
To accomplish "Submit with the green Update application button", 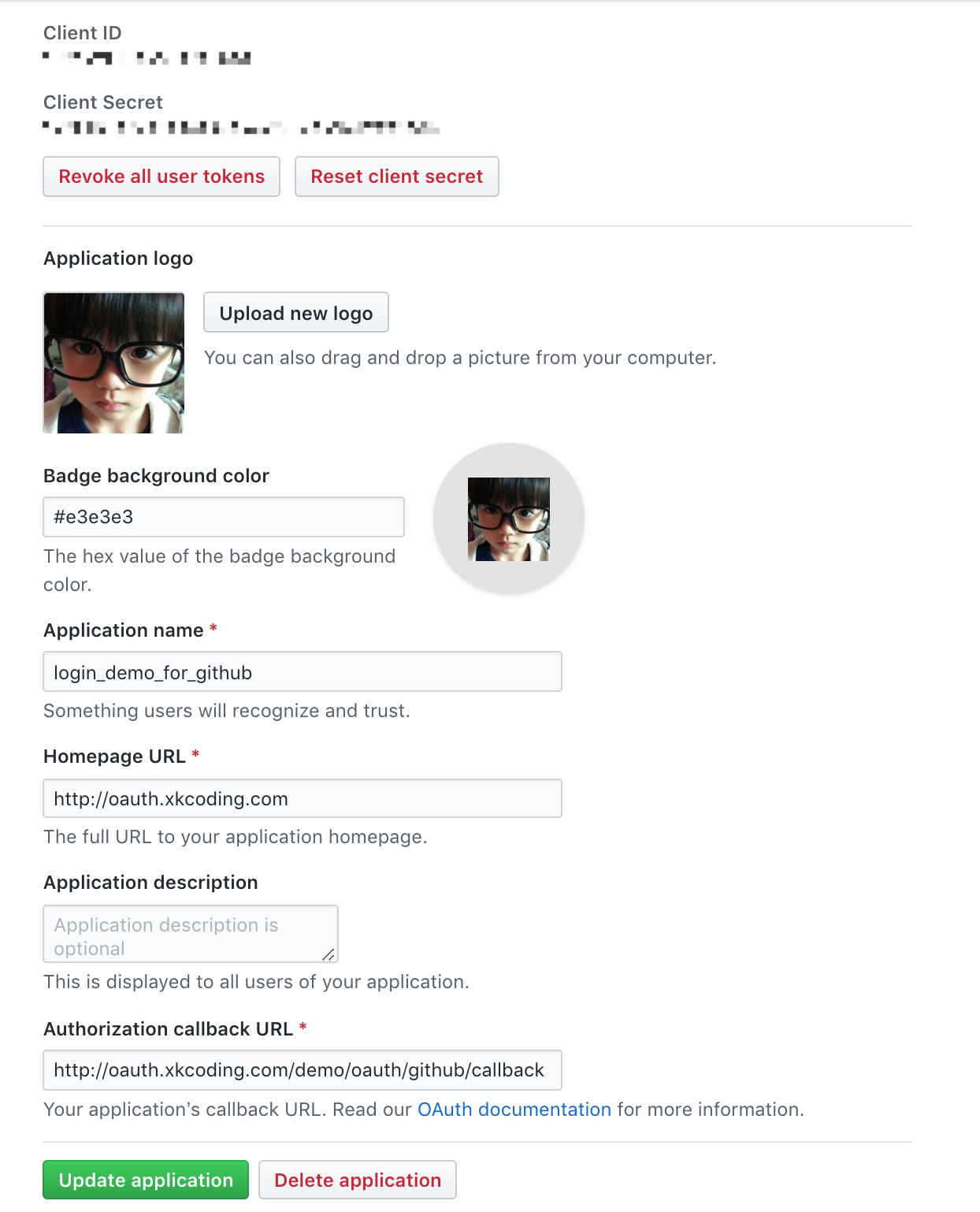I will pyautogui.click(x=146, y=1180).
